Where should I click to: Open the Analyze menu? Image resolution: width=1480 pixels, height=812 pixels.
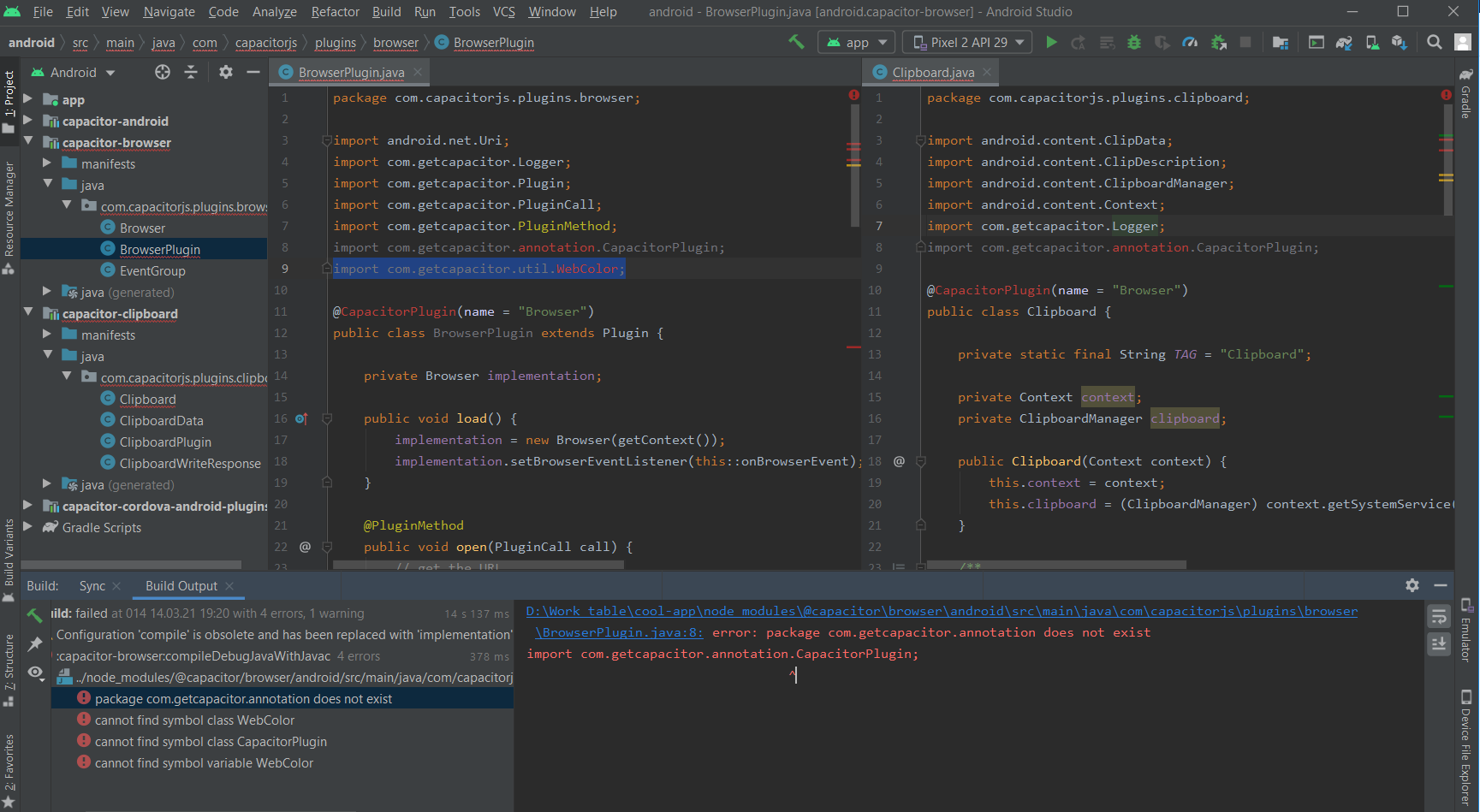click(x=274, y=11)
